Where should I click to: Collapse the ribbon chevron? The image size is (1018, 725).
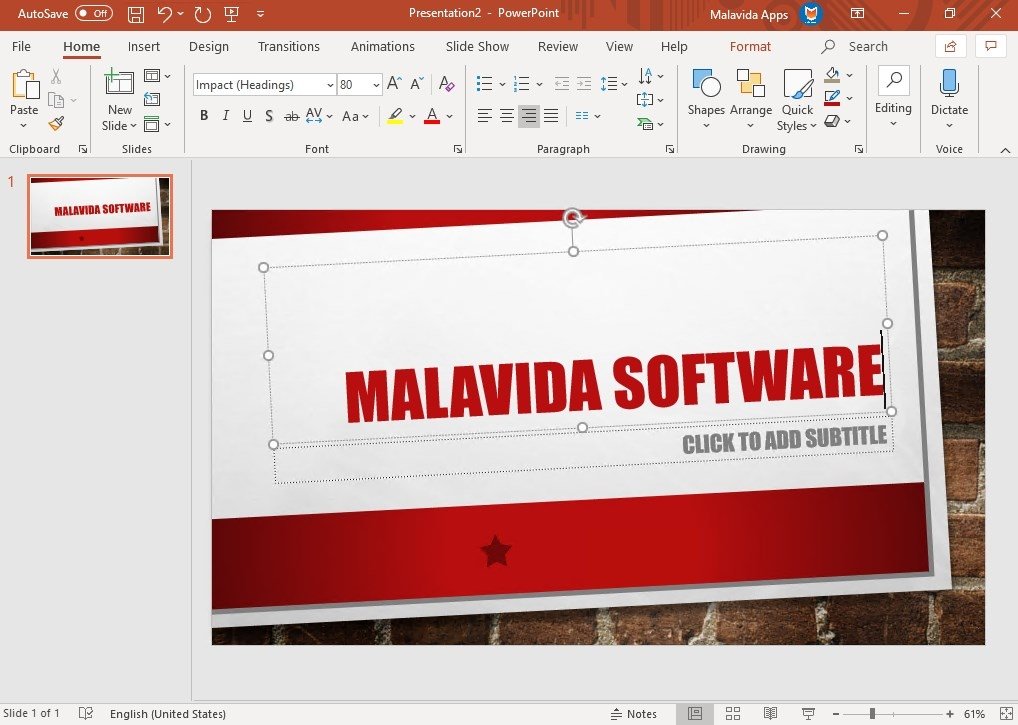click(x=1005, y=150)
